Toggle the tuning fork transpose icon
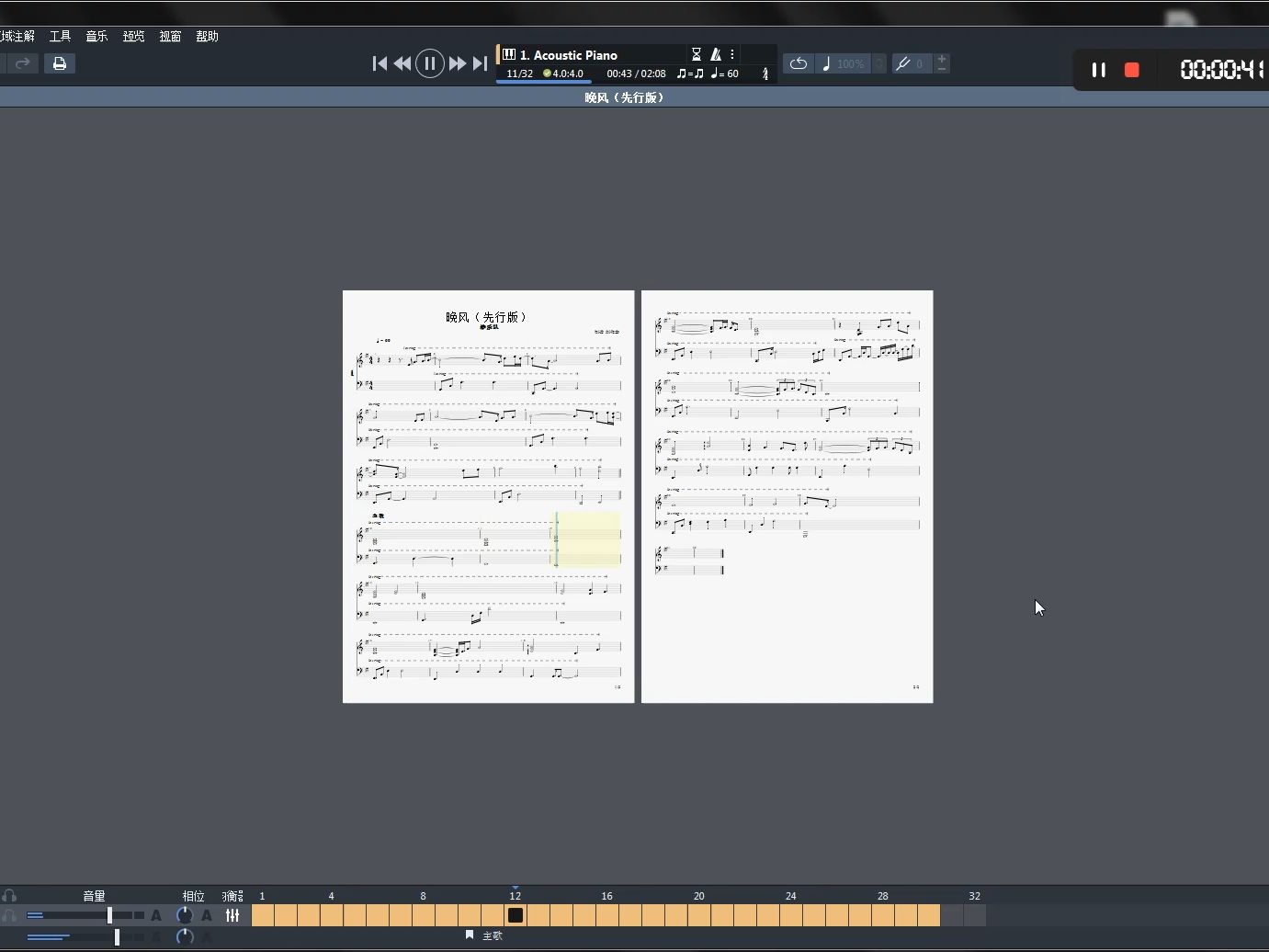The image size is (1269, 952). point(903,63)
